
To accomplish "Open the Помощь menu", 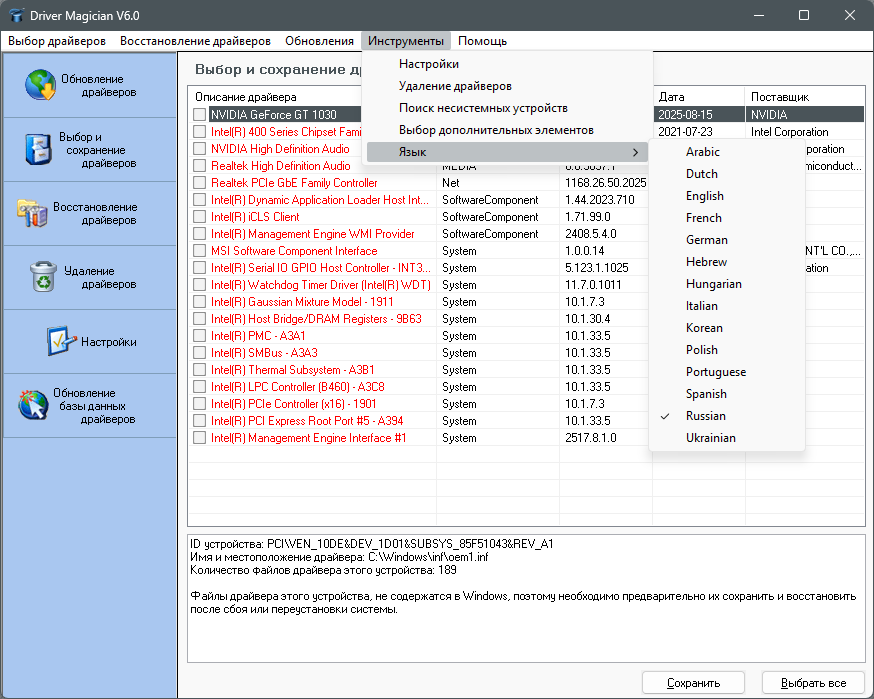I will point(483,41).
